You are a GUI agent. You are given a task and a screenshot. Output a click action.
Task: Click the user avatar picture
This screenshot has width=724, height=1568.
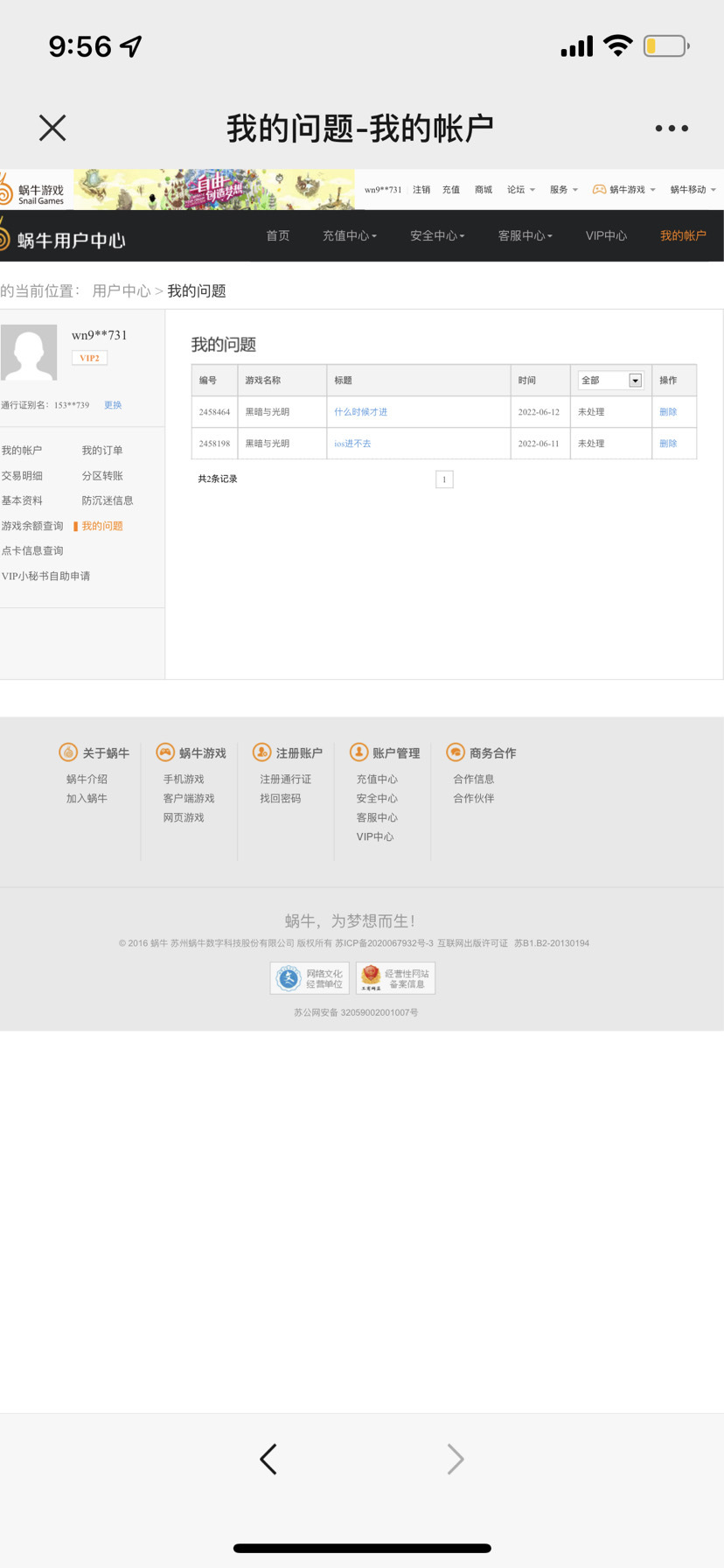pos(29,352)
